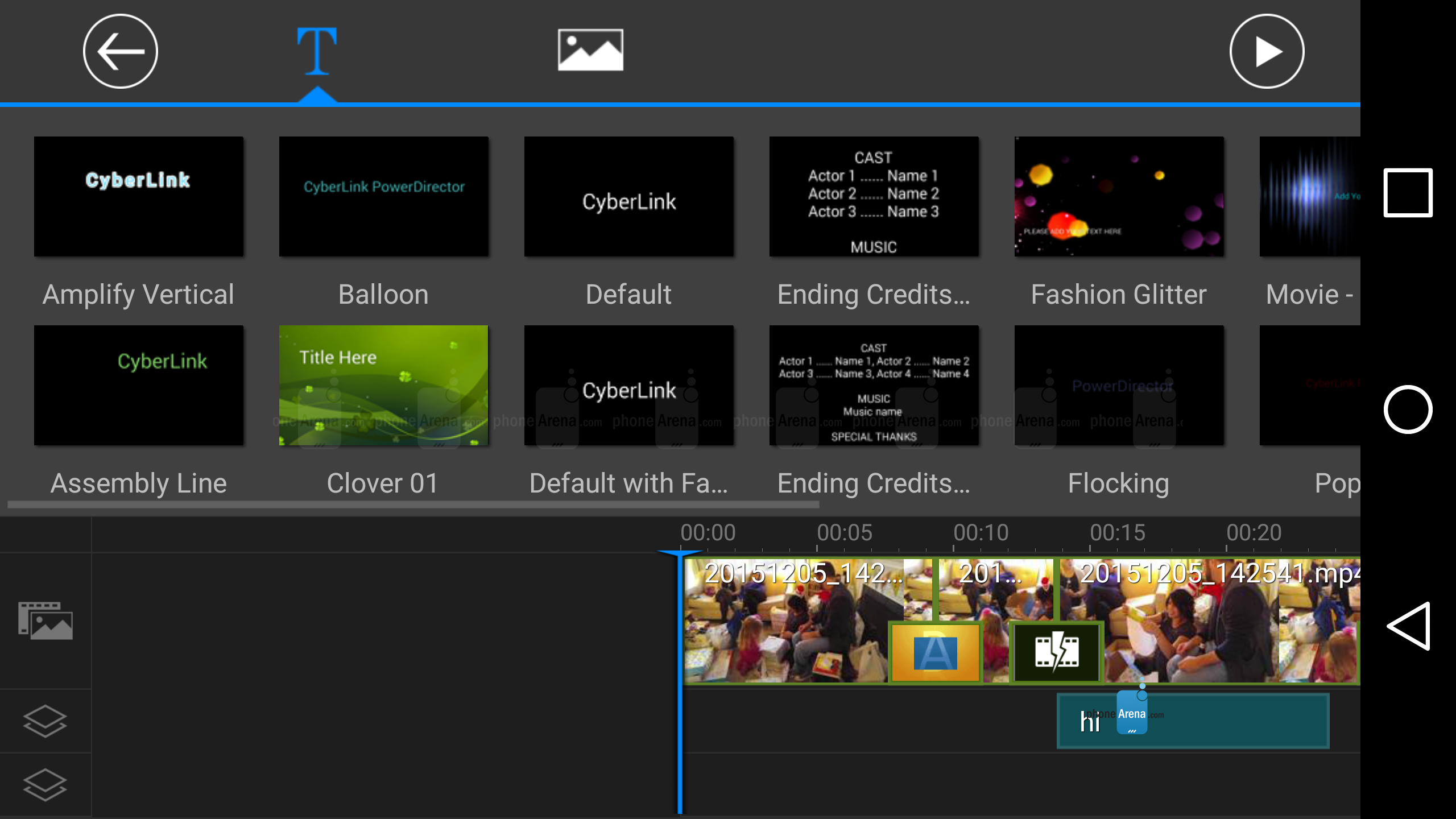Image resolution: width=1456 pixels, height=819 pixels.
Task: Tap the first overlay layer track icon
Action: pos(45,721)
